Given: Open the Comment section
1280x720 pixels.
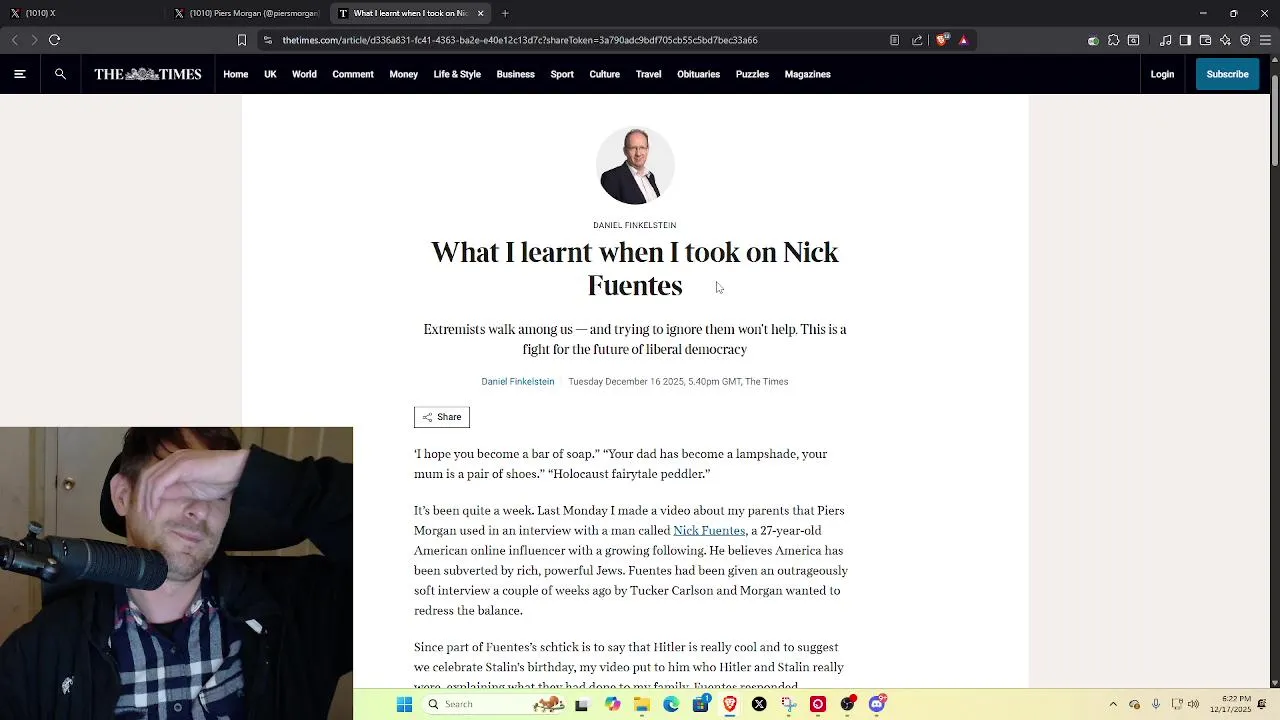Looking at the screenshot, I should click(x=353, y=74).
